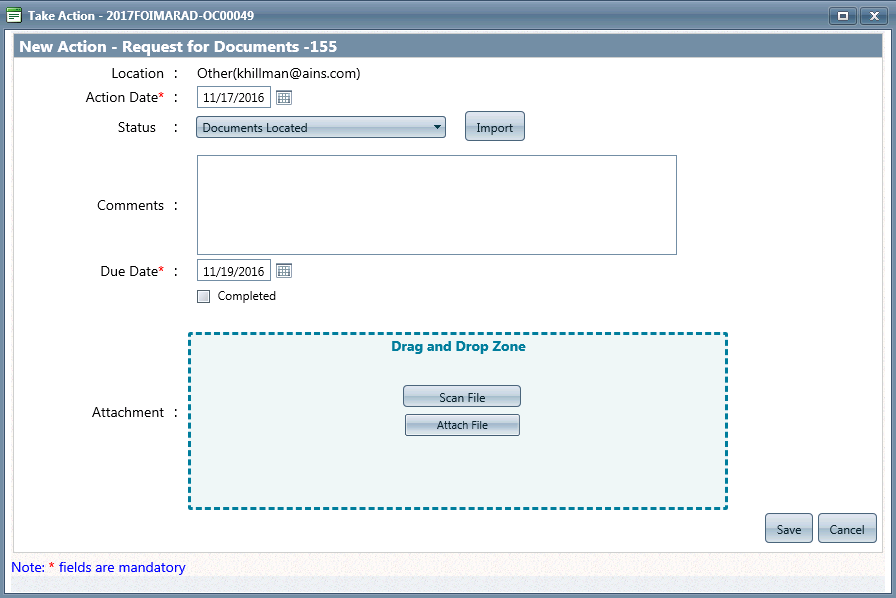Open the Action Date calendar picker

point(284,98)
